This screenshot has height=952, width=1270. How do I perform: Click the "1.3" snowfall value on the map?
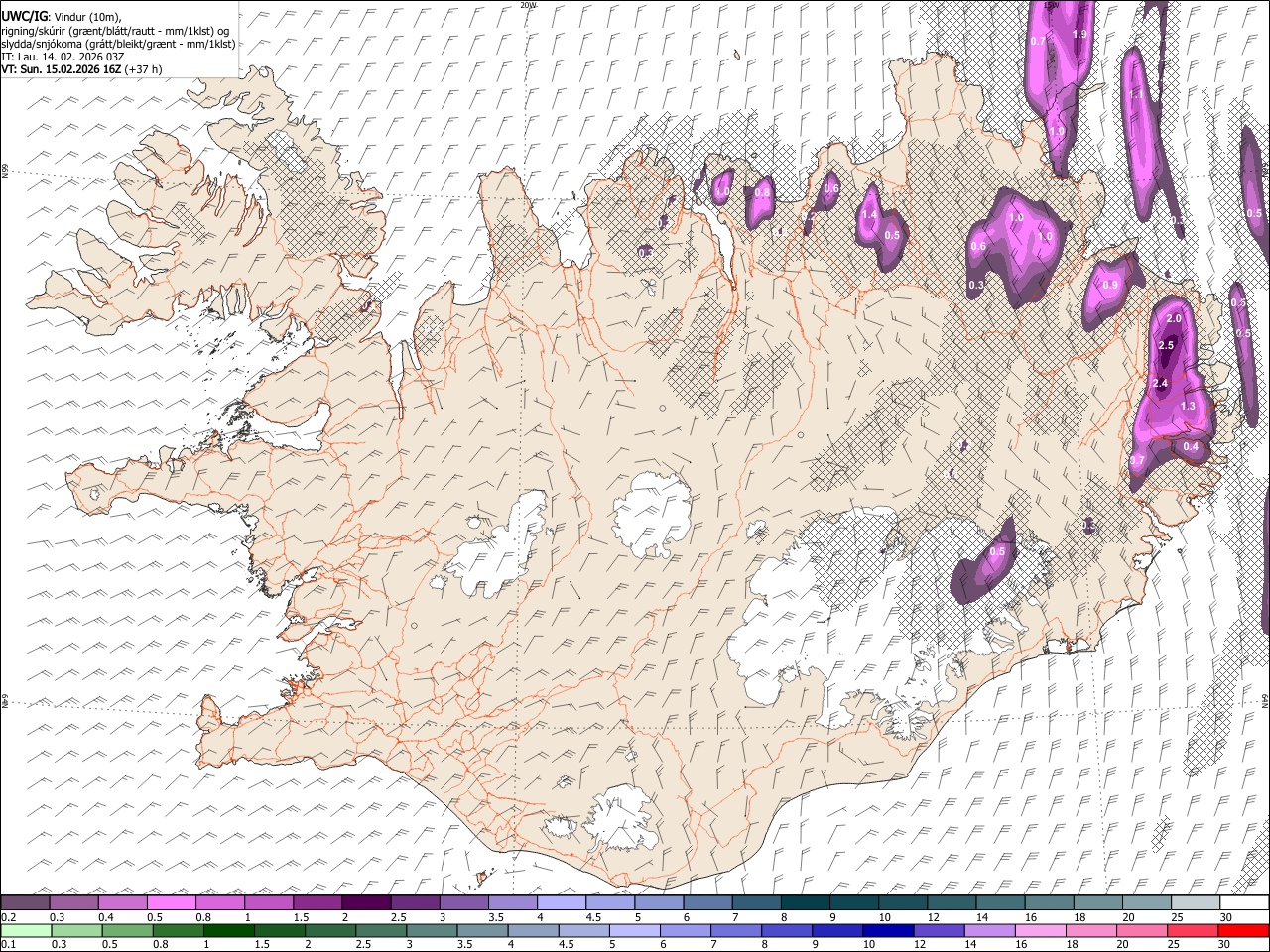tap(1188, 407)
